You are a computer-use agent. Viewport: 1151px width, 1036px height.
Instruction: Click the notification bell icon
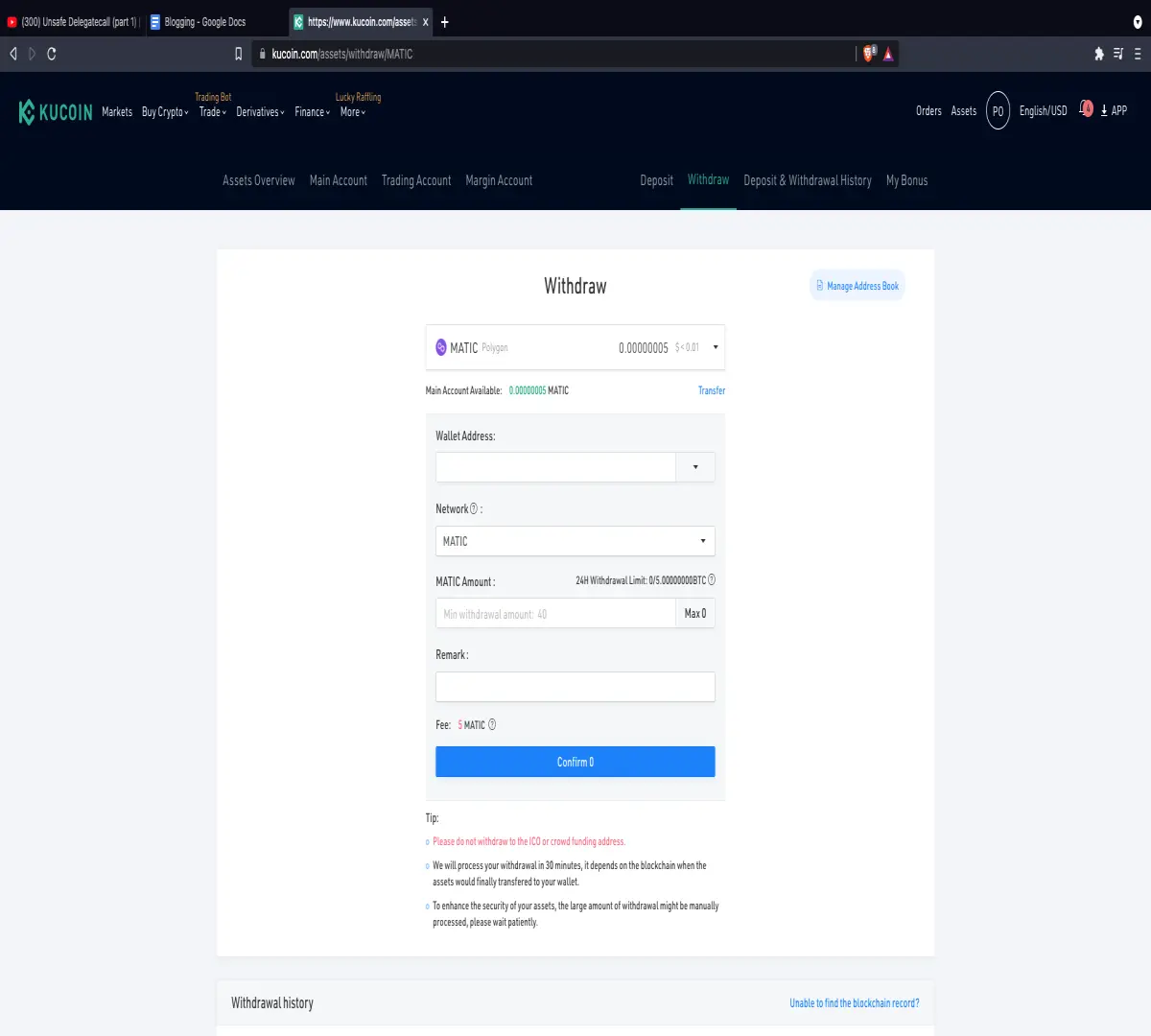(1086, 108)
